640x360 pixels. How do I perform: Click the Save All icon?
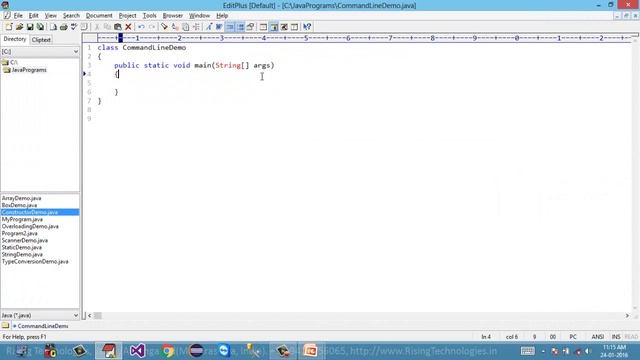tap(40, 27)
